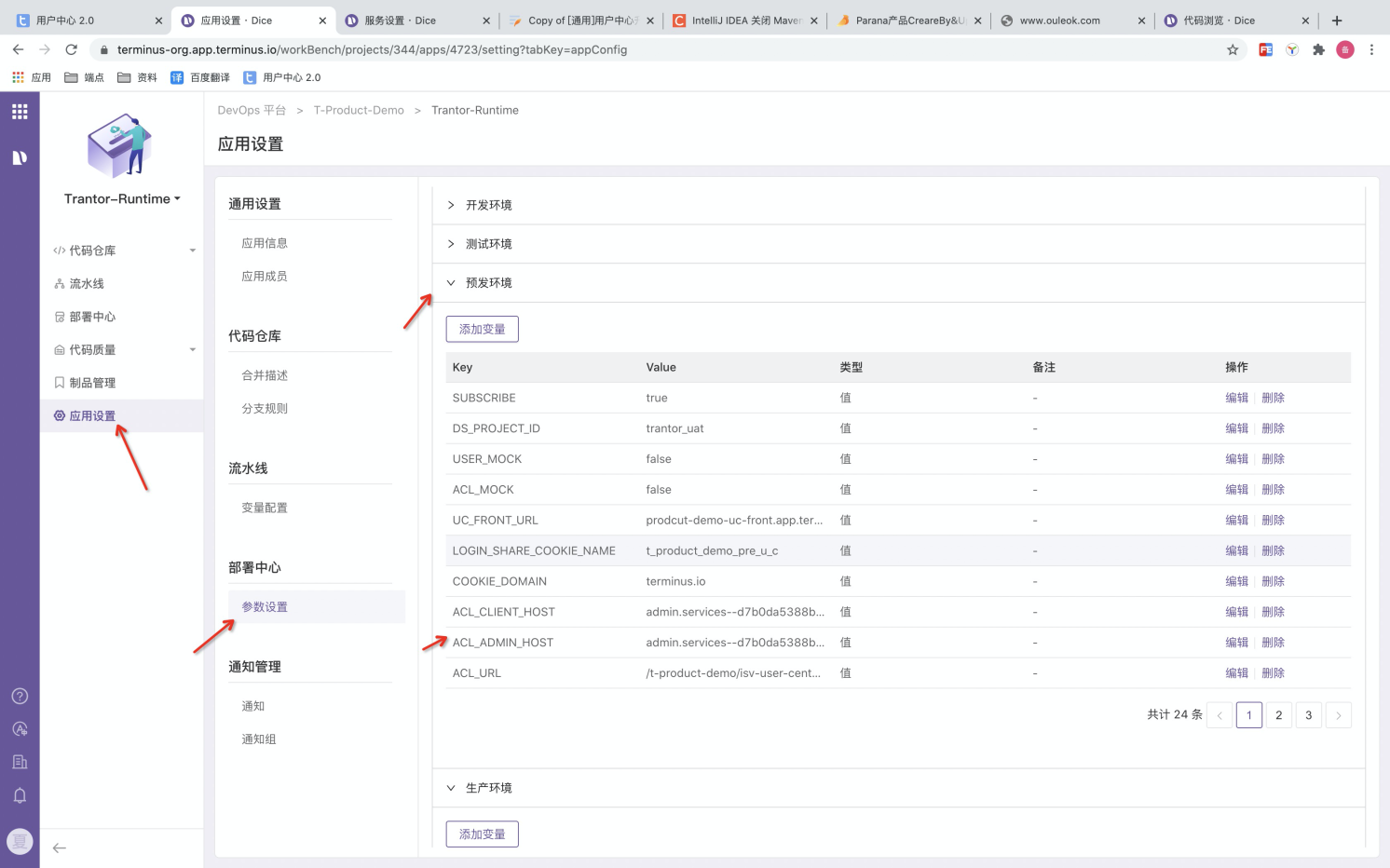Click the Trantor-Runtime app illustration

pos(119,145)
